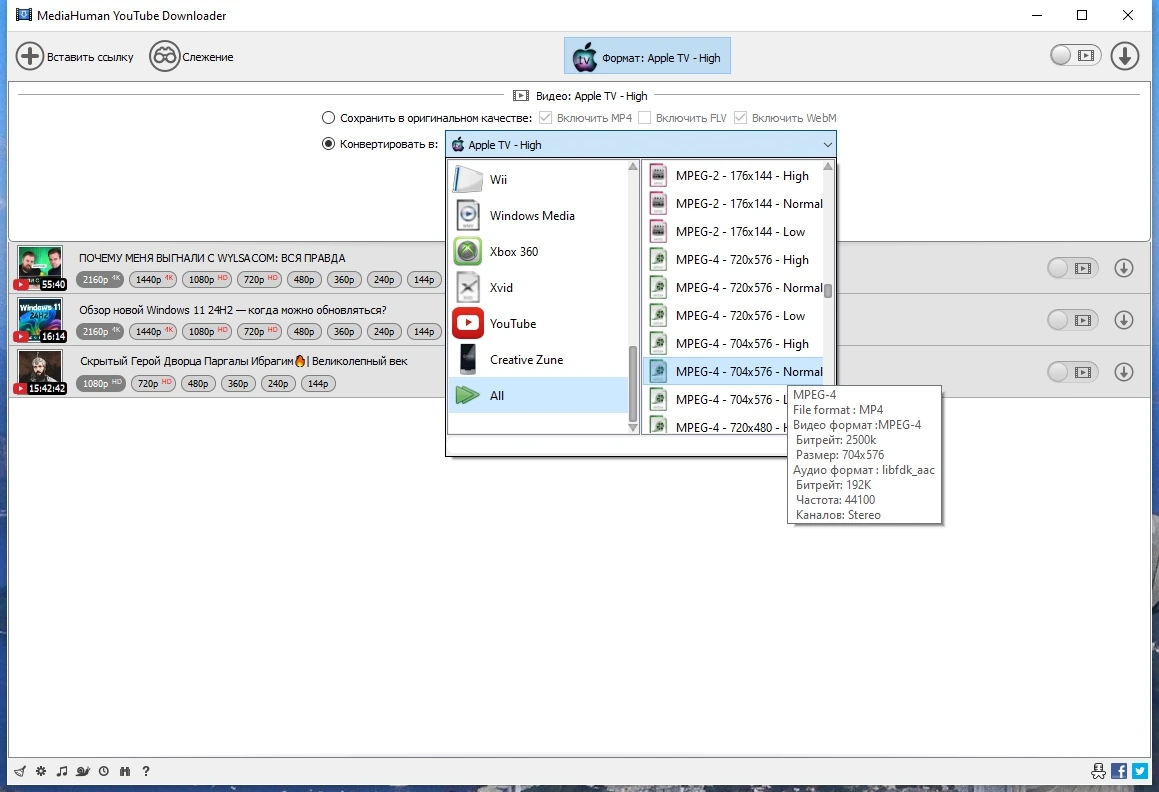
Task: Click the 'Вставить ссылку' button
Action: tap(75, 56)
